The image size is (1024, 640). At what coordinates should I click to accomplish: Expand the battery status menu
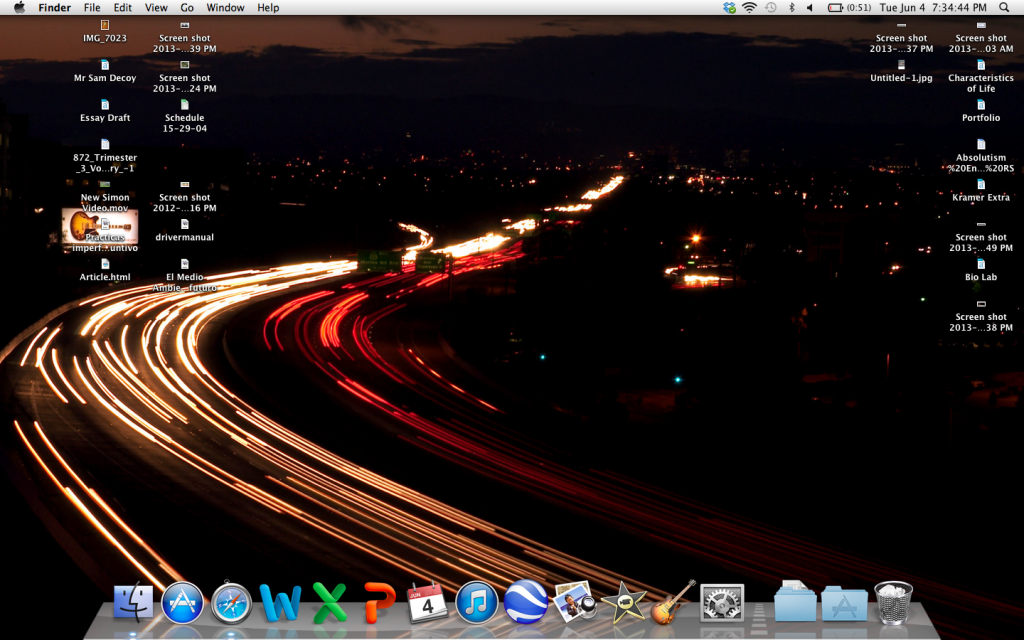tap(849, 7)
